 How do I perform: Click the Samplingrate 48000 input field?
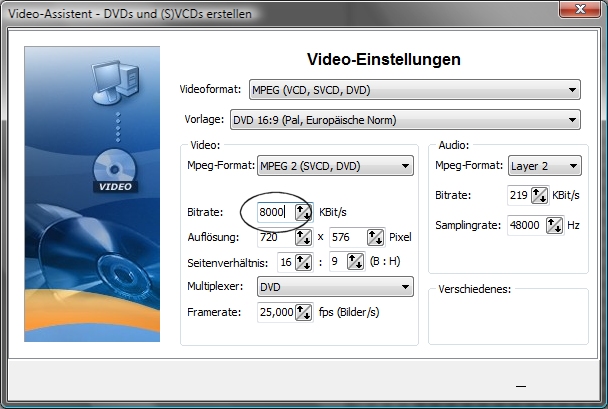tap(522, 225)
